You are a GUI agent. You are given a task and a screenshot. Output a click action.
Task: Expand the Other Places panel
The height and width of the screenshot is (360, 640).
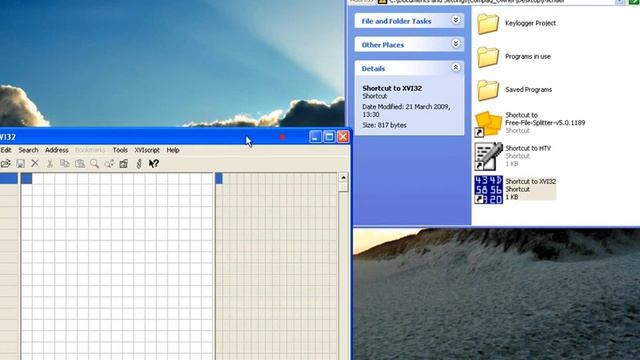456,44
